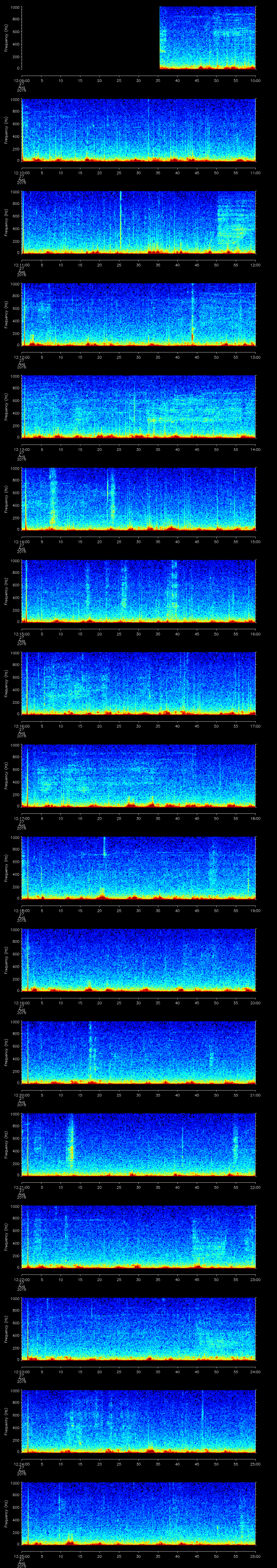Image resolution: width=277 pixels, height=1568 pixels.
Task: Pick the spectrogram panel starting at 12:20:00
Action: 139,1052
